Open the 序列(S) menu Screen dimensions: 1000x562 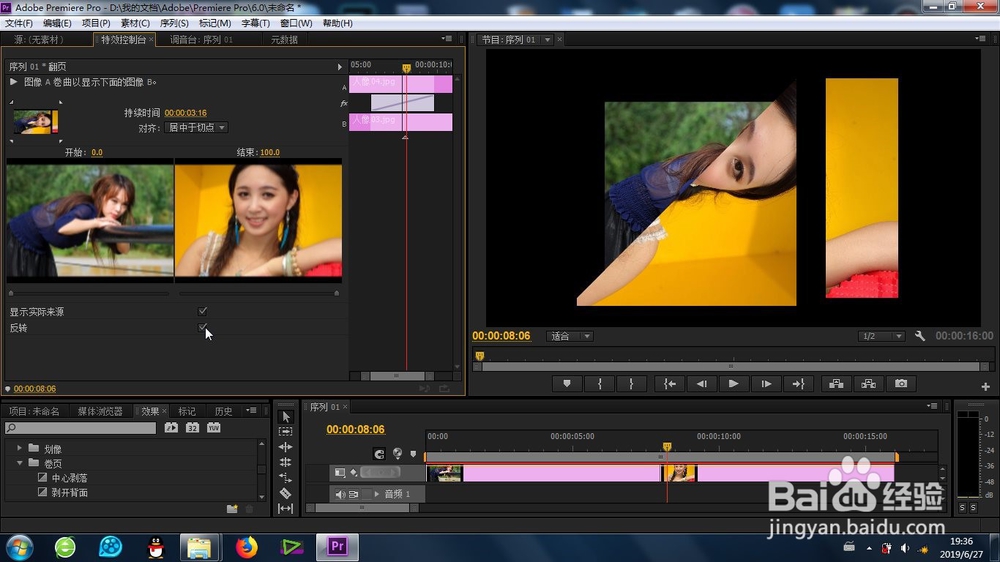173,23
